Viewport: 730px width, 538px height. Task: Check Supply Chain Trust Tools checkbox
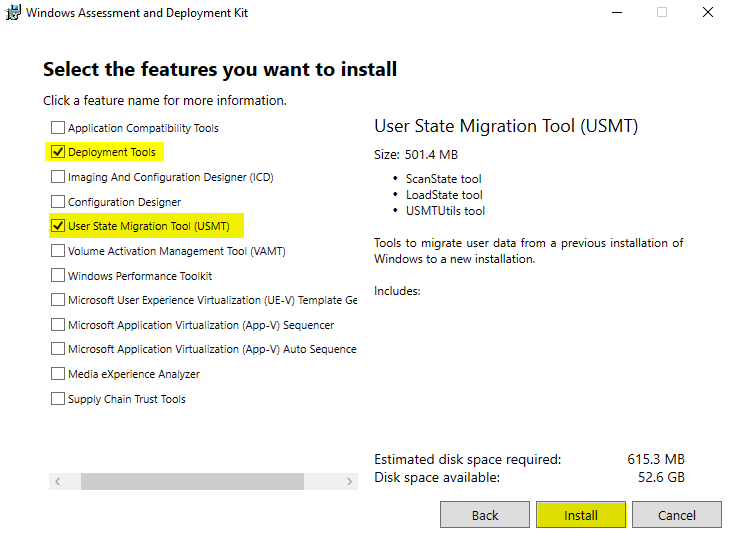pyautogui.click(x=58, y=399)
